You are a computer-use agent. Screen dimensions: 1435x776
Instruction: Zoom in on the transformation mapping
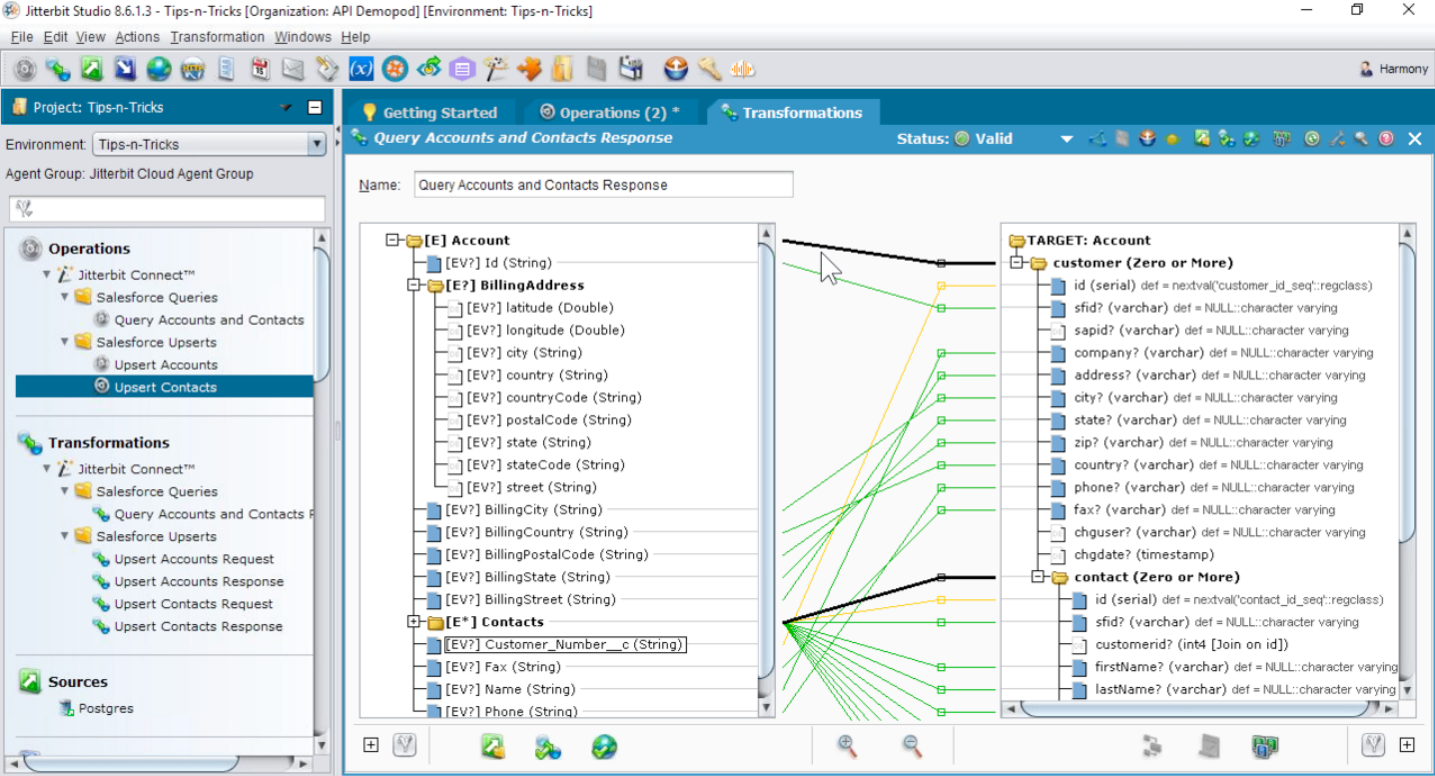coord(845,744)
